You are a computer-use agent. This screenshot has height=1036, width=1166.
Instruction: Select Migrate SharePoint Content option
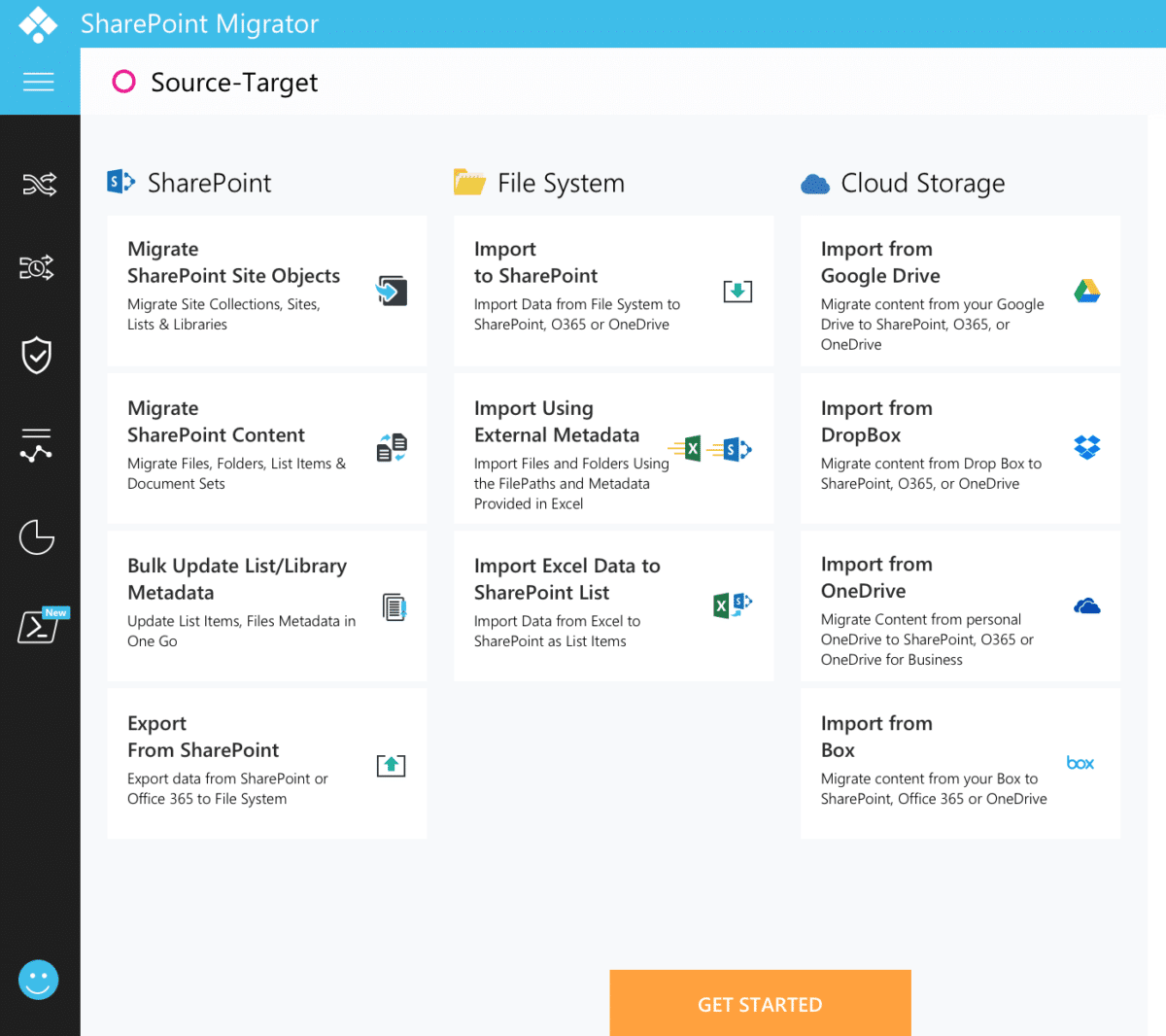[266, 448]
